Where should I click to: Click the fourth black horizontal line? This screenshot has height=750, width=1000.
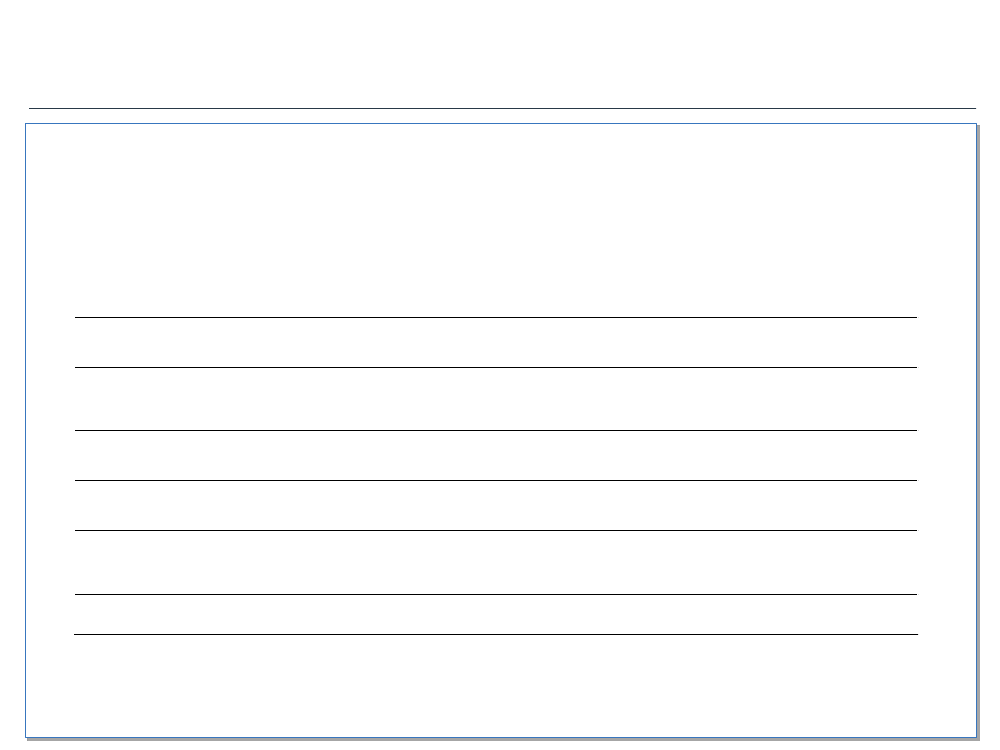click(x=496, y=480)
